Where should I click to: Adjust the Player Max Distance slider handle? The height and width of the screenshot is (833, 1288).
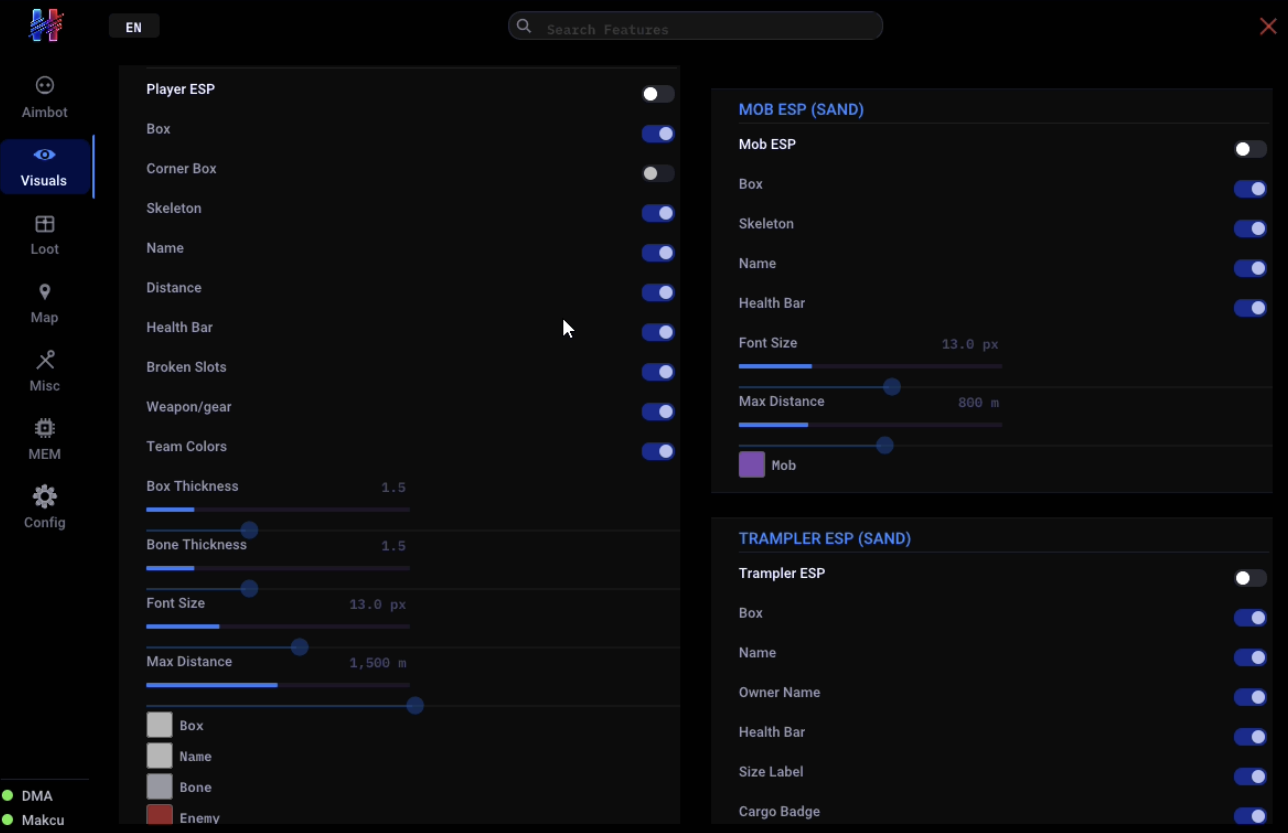coord(415,706)
